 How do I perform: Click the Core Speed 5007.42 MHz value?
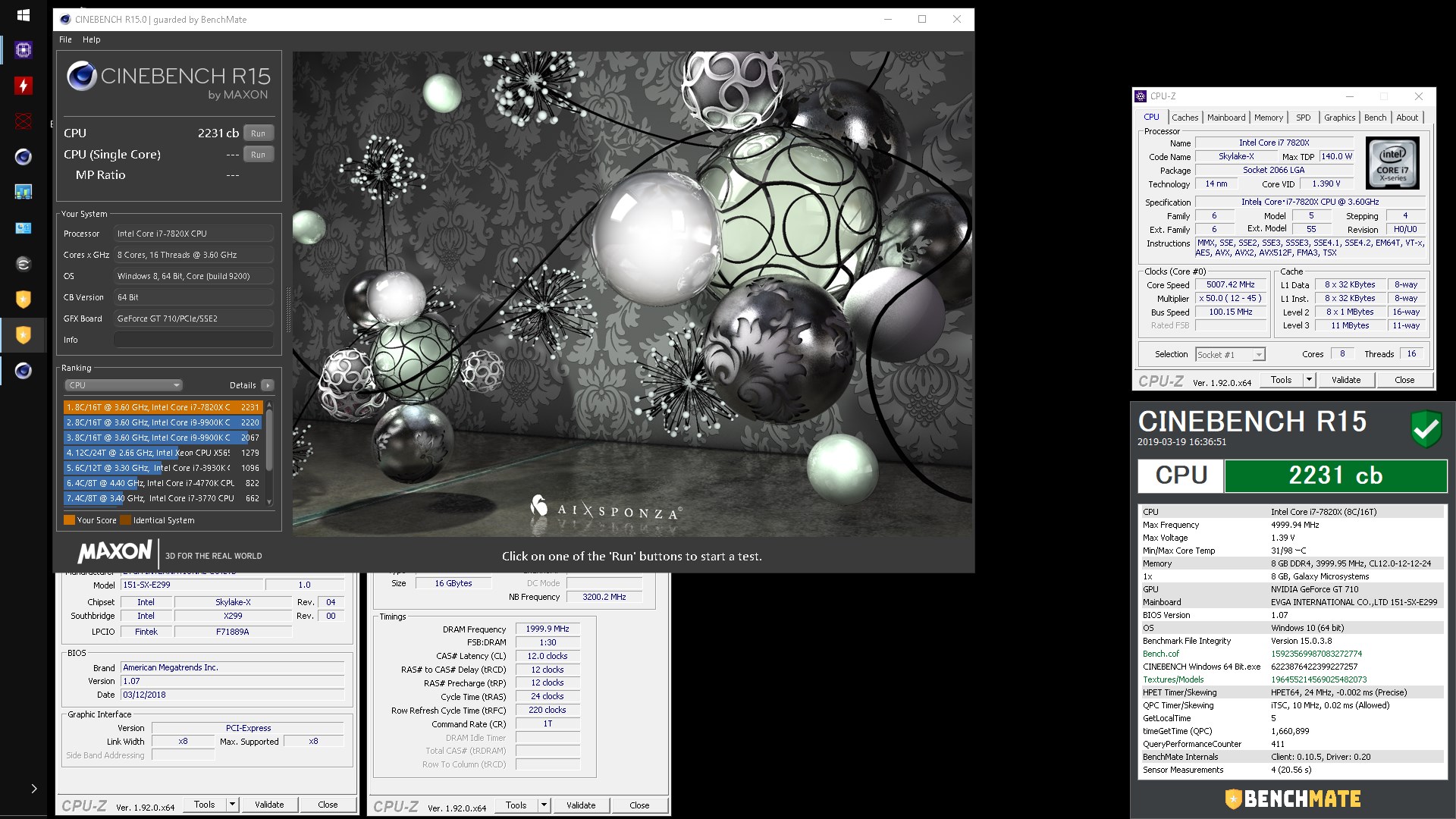1231,285
